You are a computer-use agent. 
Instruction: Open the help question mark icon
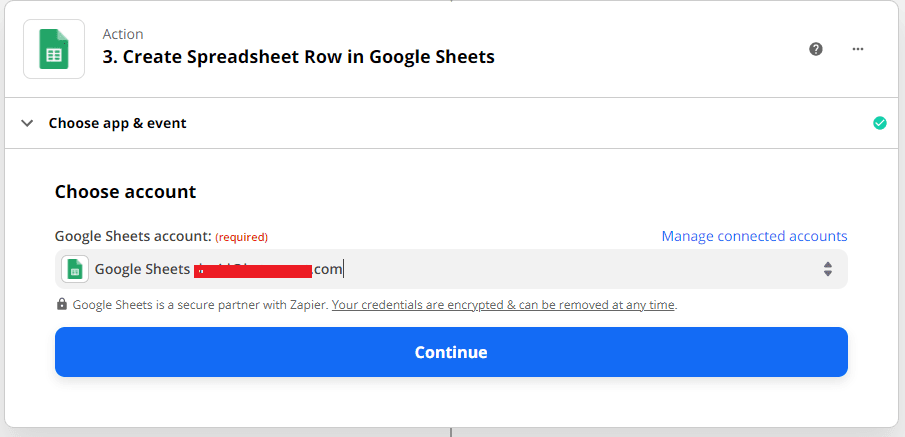pyautogui.click(x=816, y=48)
